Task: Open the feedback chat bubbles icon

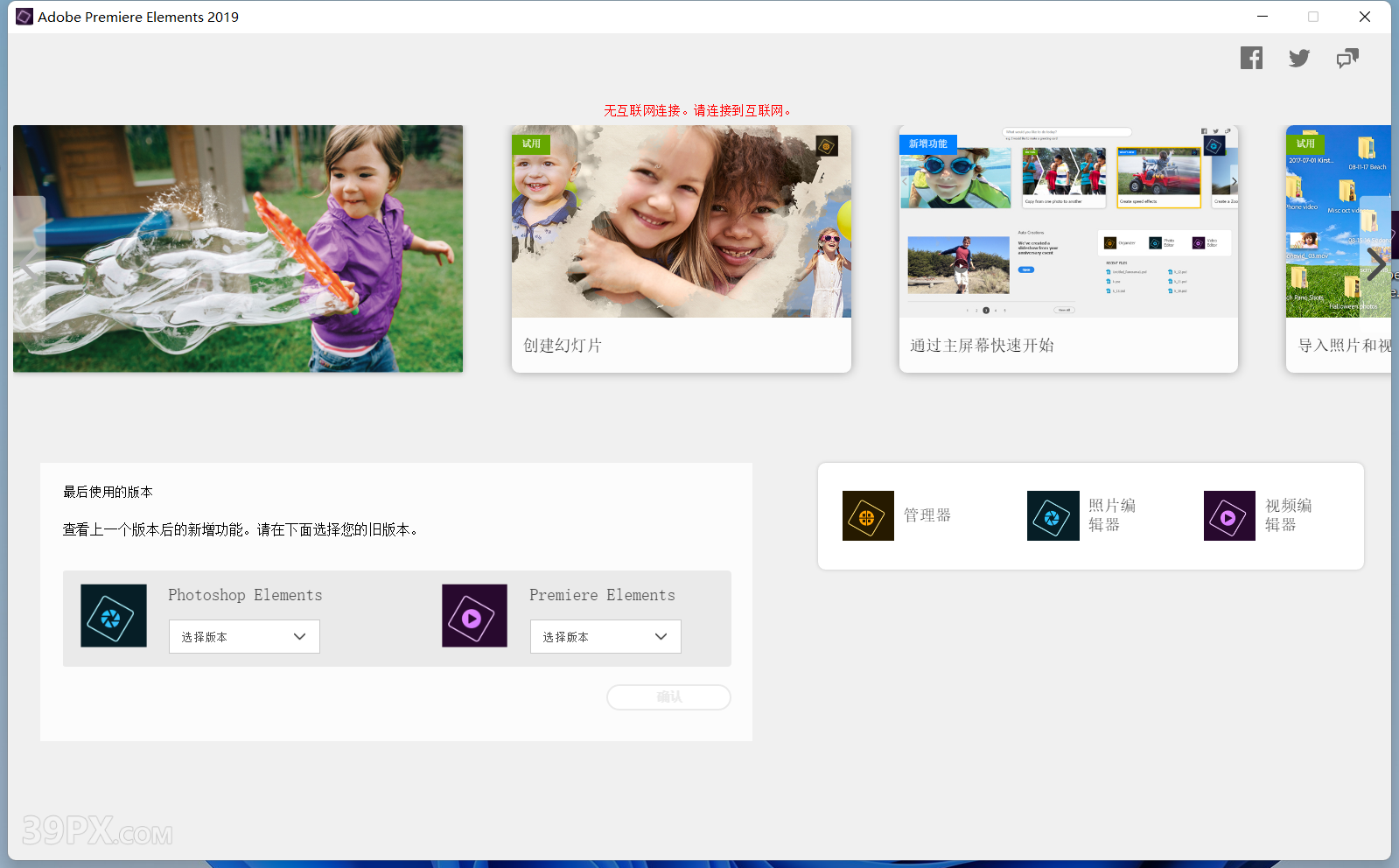Action: click(1347, 59)
